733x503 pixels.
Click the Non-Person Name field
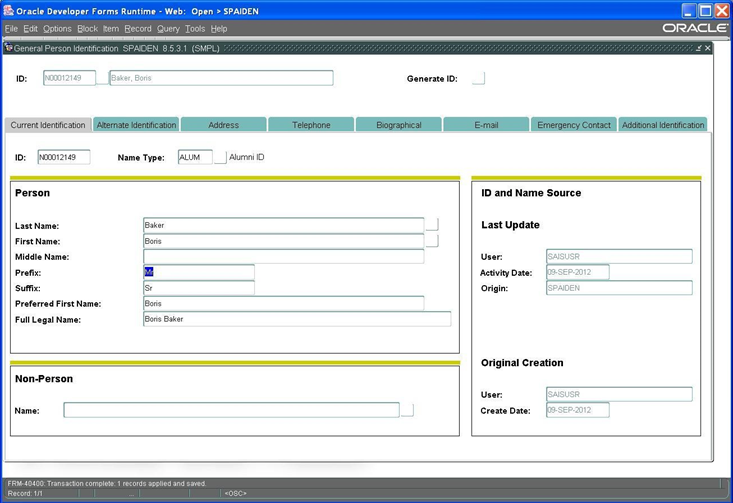coord(231,410)
